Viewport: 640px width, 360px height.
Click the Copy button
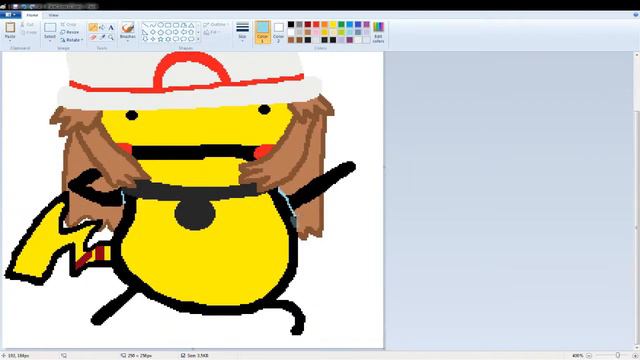tap(29, 32)
